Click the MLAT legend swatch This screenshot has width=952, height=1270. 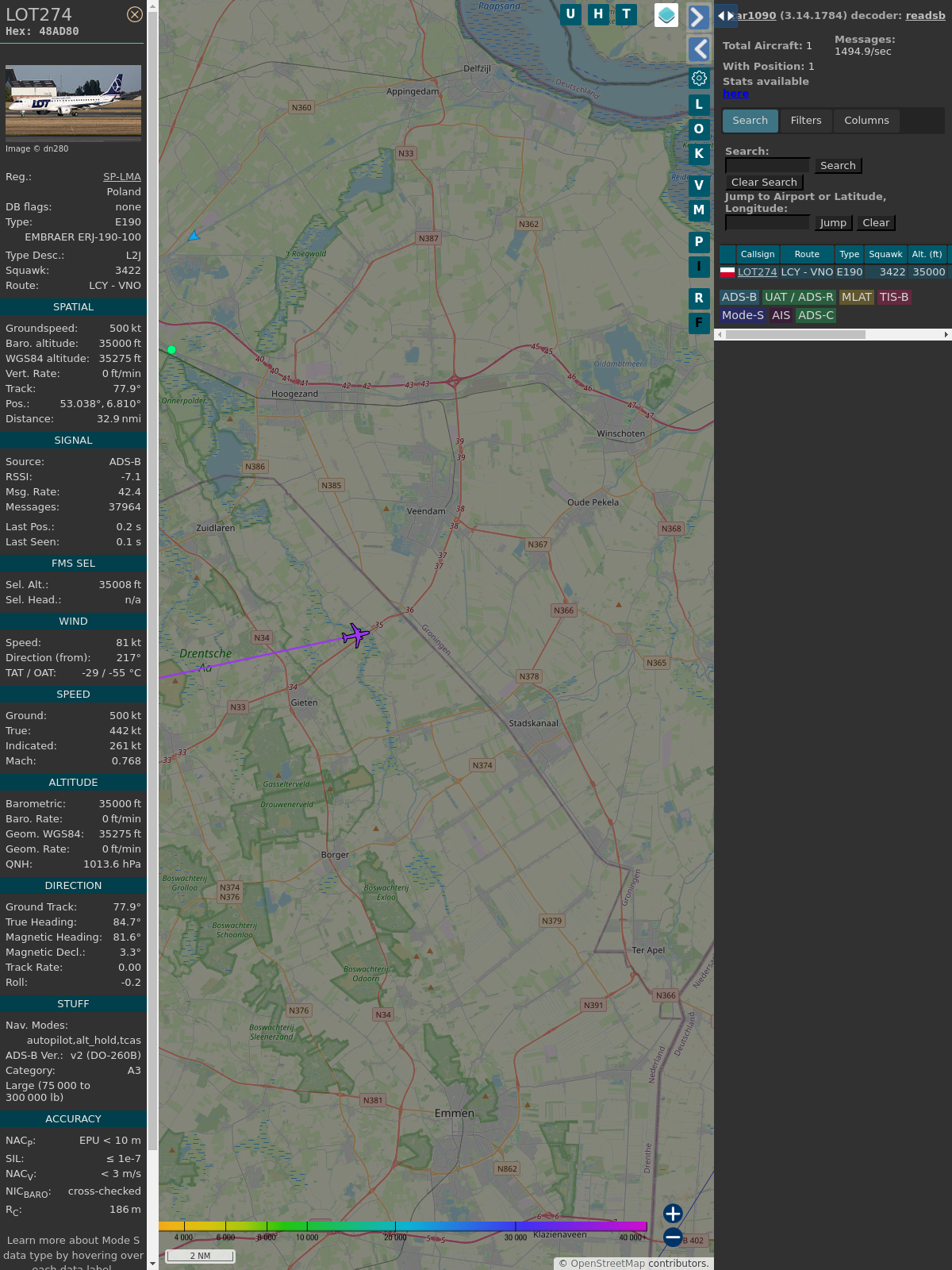point(857,297)
